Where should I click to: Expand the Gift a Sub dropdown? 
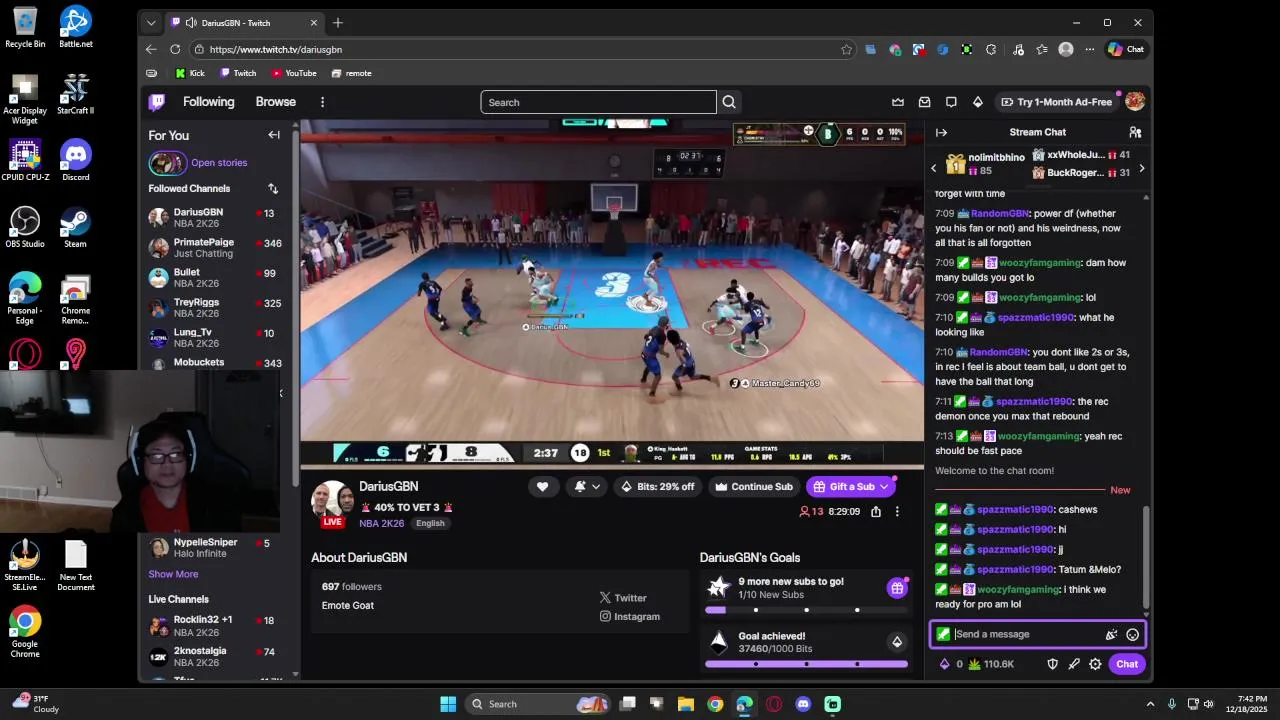tap(884, 487)
